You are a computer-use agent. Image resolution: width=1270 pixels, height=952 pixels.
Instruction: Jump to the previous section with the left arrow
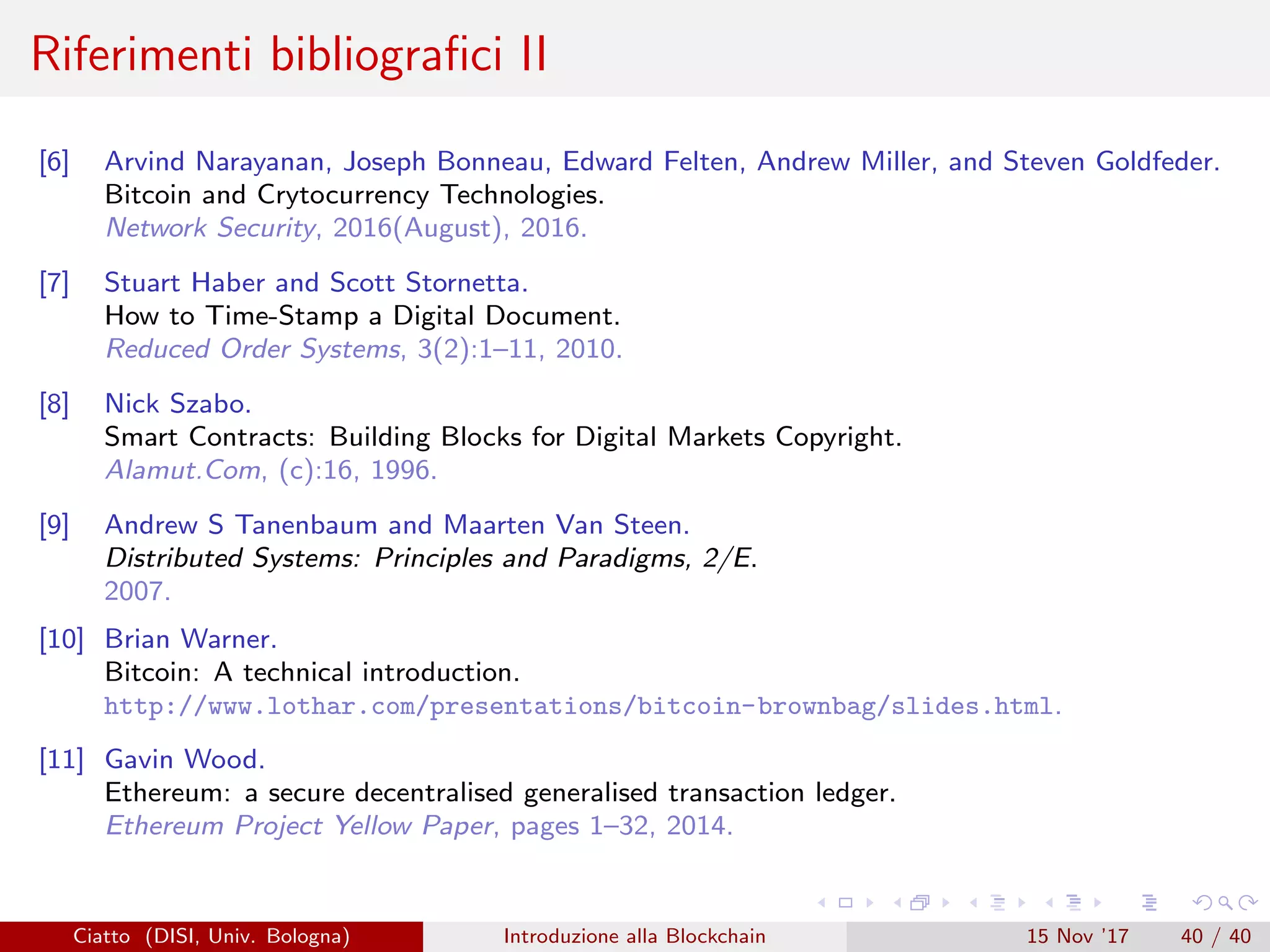[1049, 903]
